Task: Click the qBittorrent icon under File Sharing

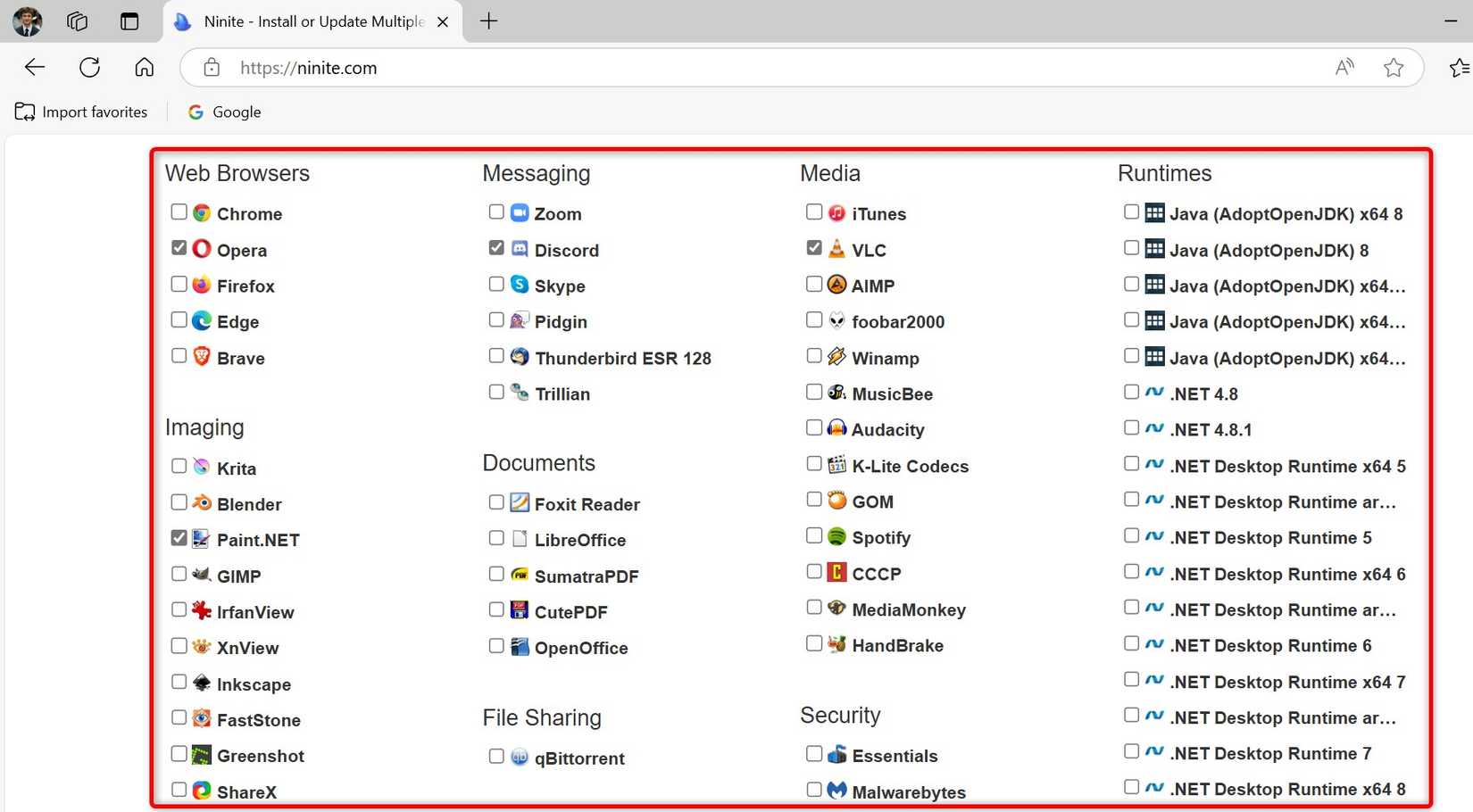Action: [519, 758]
